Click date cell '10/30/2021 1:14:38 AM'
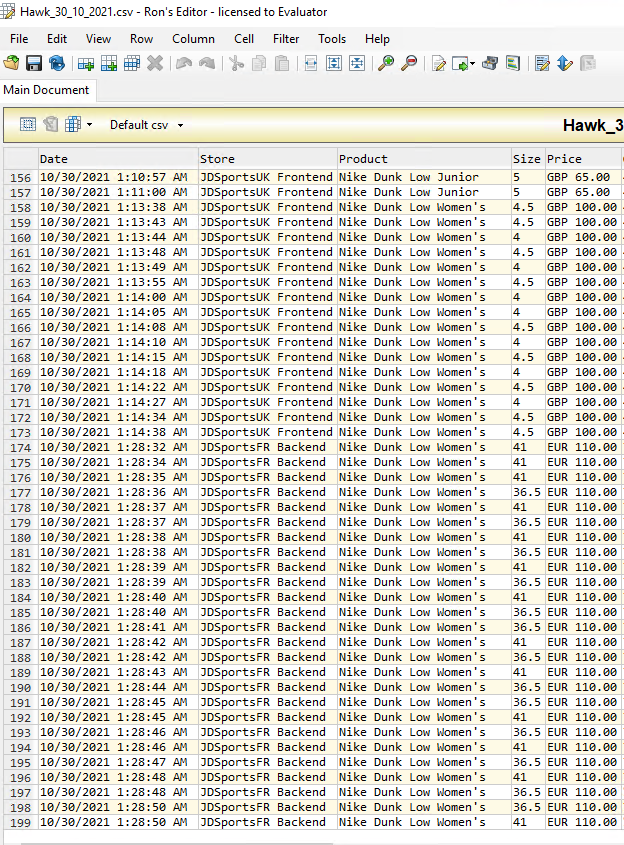 pyautogui.click(x=118, y=432)
